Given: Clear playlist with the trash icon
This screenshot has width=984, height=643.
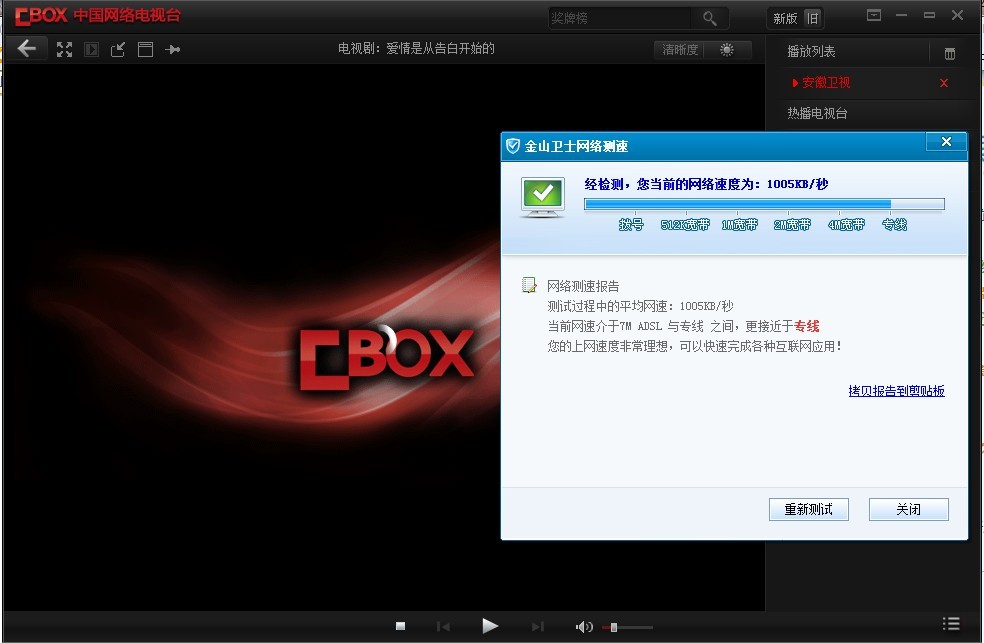Looking at the screenshot, I should coord(949,54).
